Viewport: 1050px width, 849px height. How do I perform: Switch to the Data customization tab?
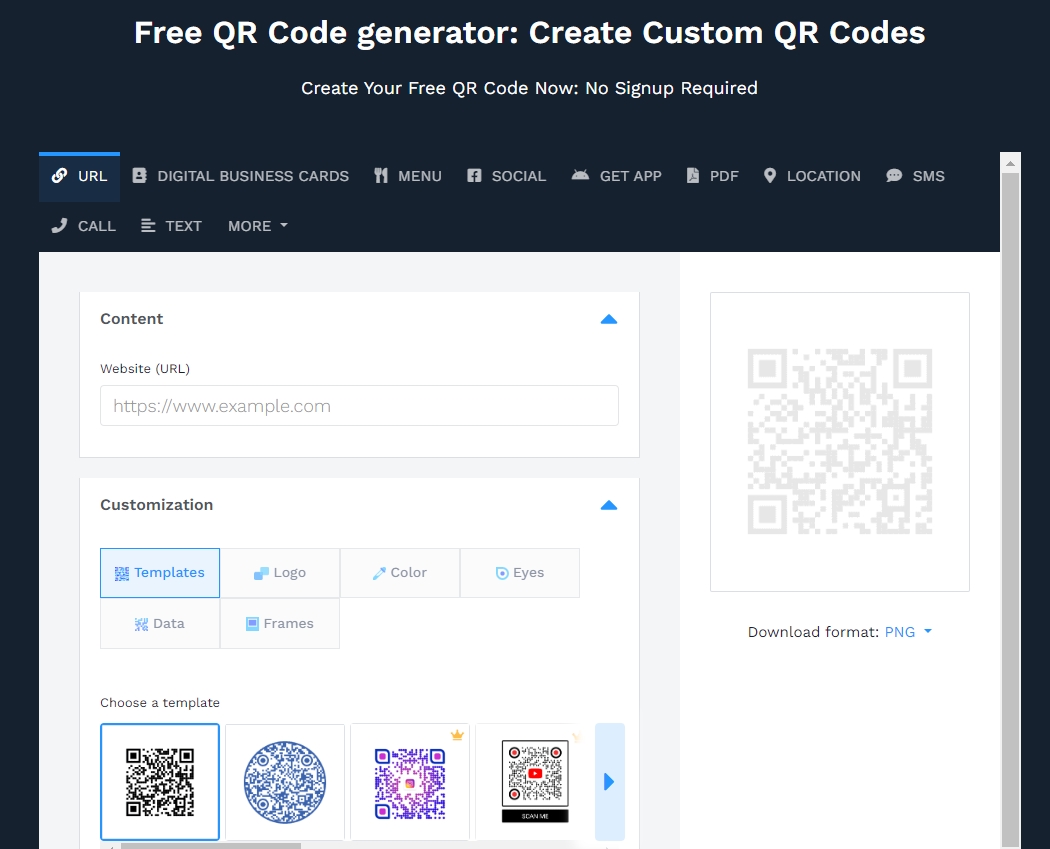[160, 623]
